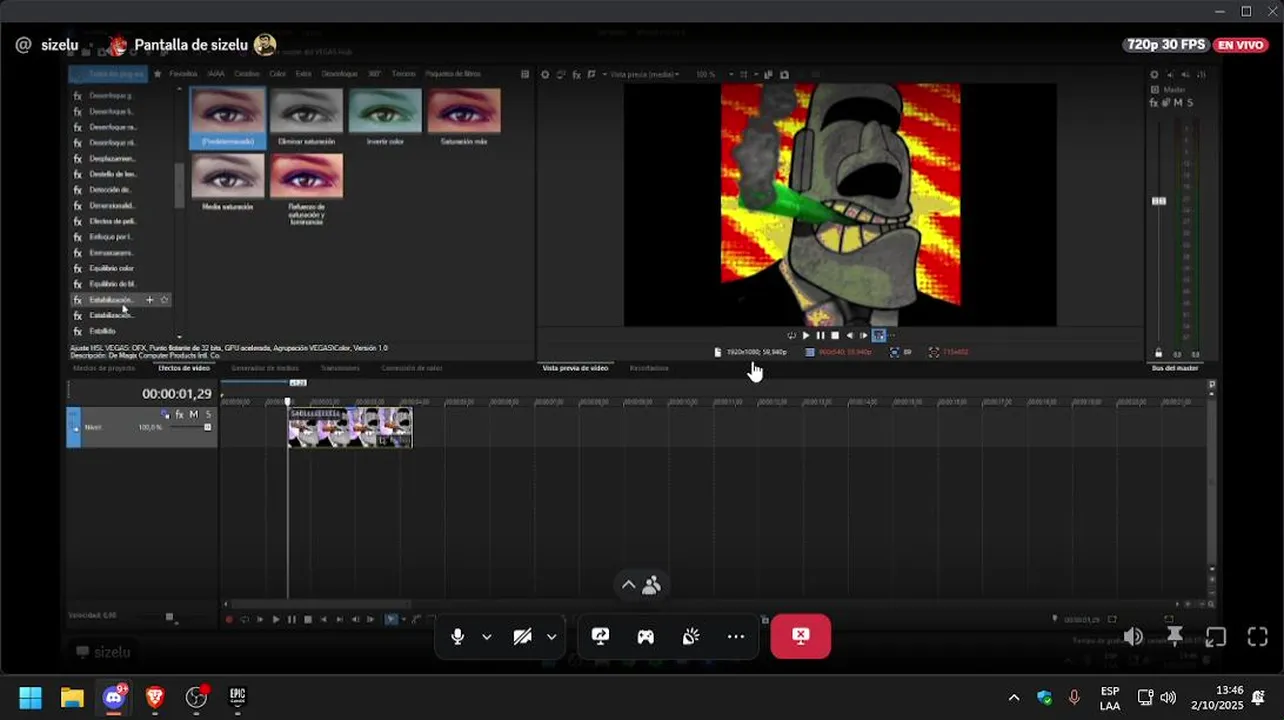Pause the video preview
This screenshot has width=1284, height=720.
[x=821, y=336]
